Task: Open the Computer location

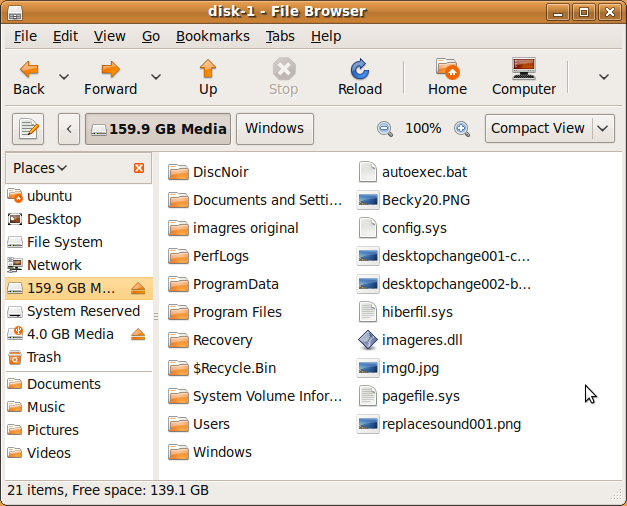Action: tap(523, 69)
